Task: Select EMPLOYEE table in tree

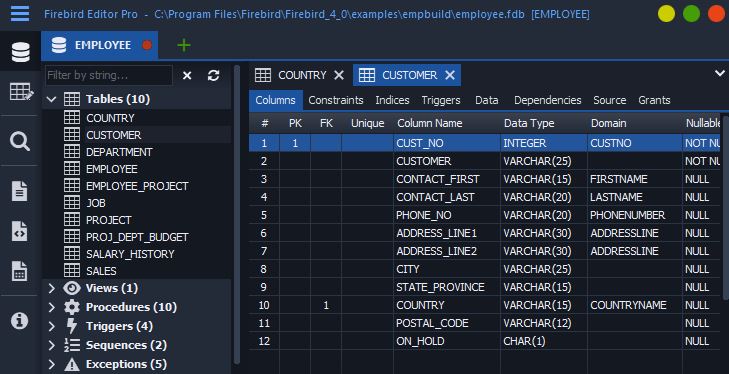Action: (x=112, y=169)
